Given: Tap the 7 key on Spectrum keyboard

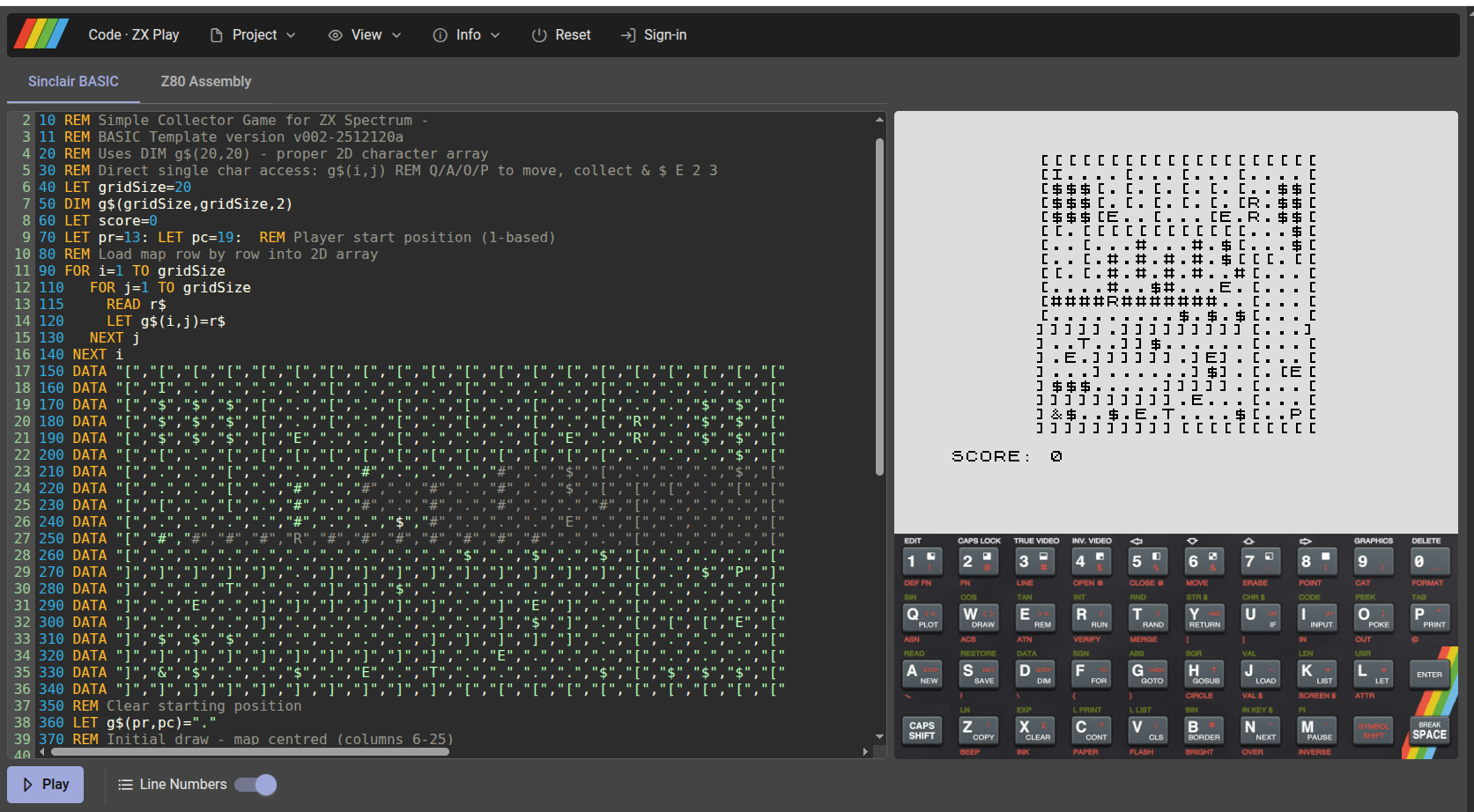Looking at the screenshot, I should pyautogui.click(x=1261, y=561).
